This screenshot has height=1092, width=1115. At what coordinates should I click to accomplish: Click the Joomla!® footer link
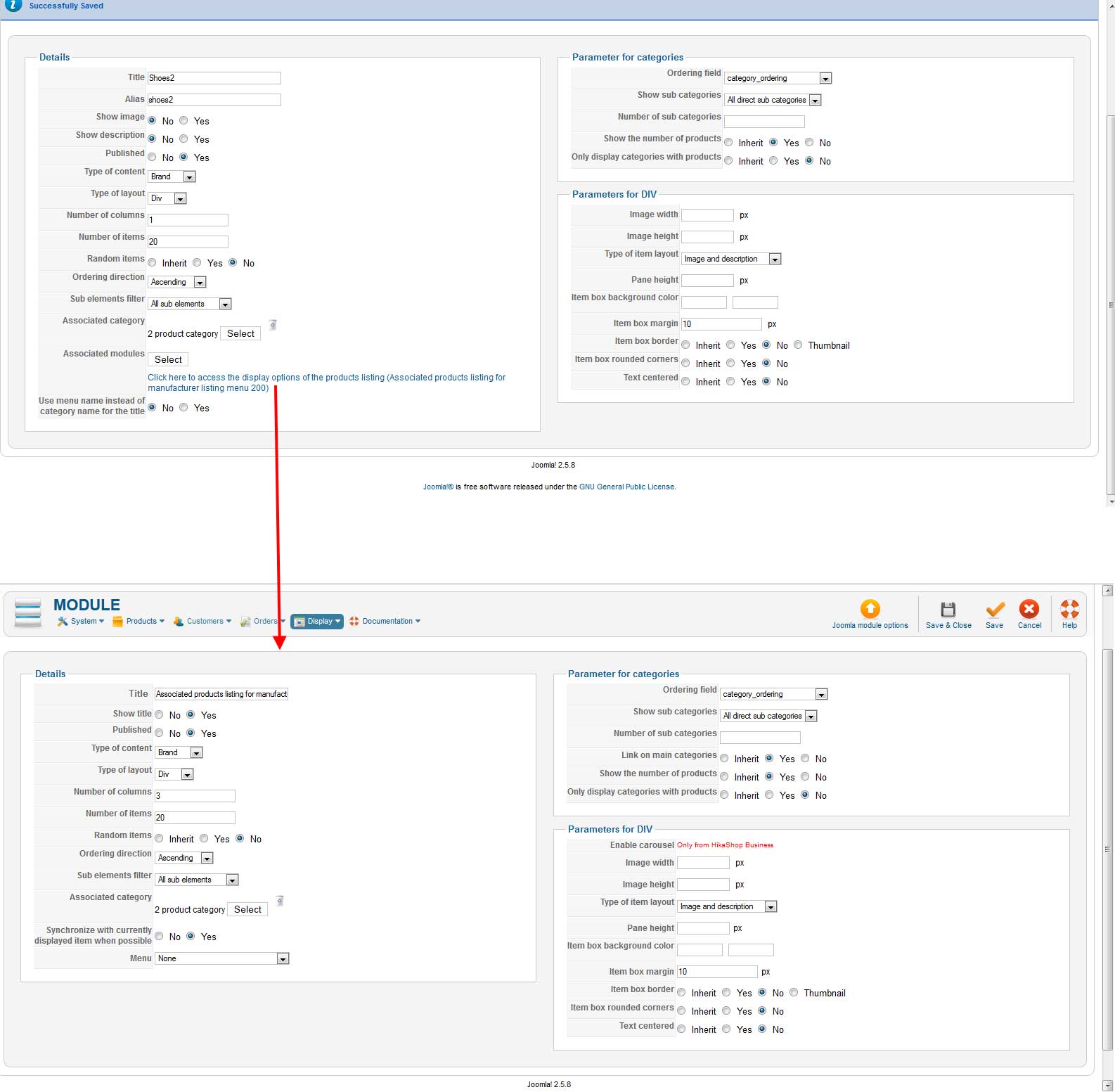tap(438, 487)
